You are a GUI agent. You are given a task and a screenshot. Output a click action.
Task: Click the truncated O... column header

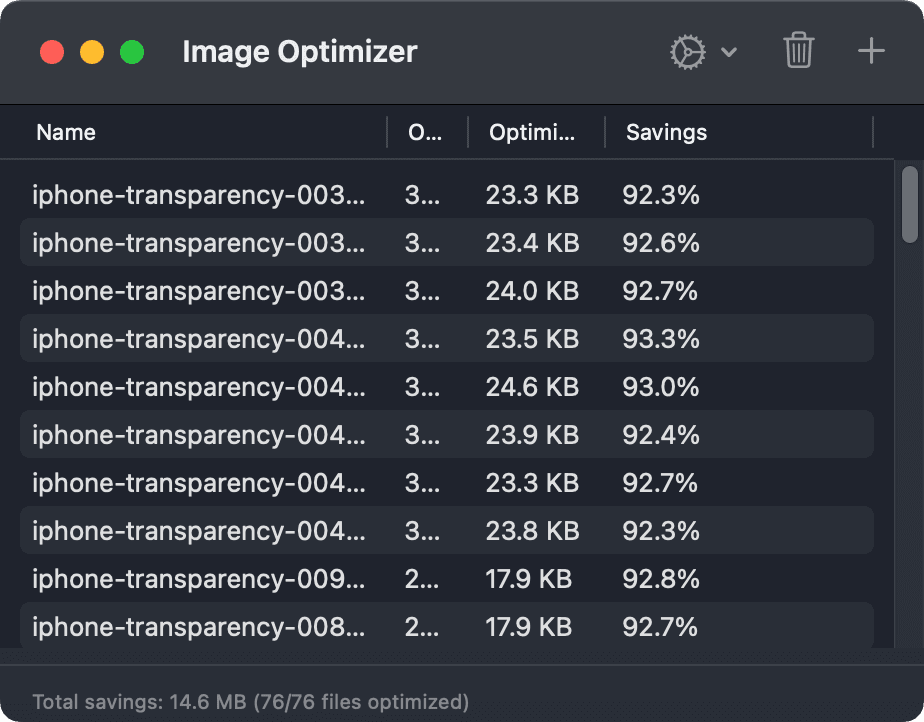coord(425,132)
